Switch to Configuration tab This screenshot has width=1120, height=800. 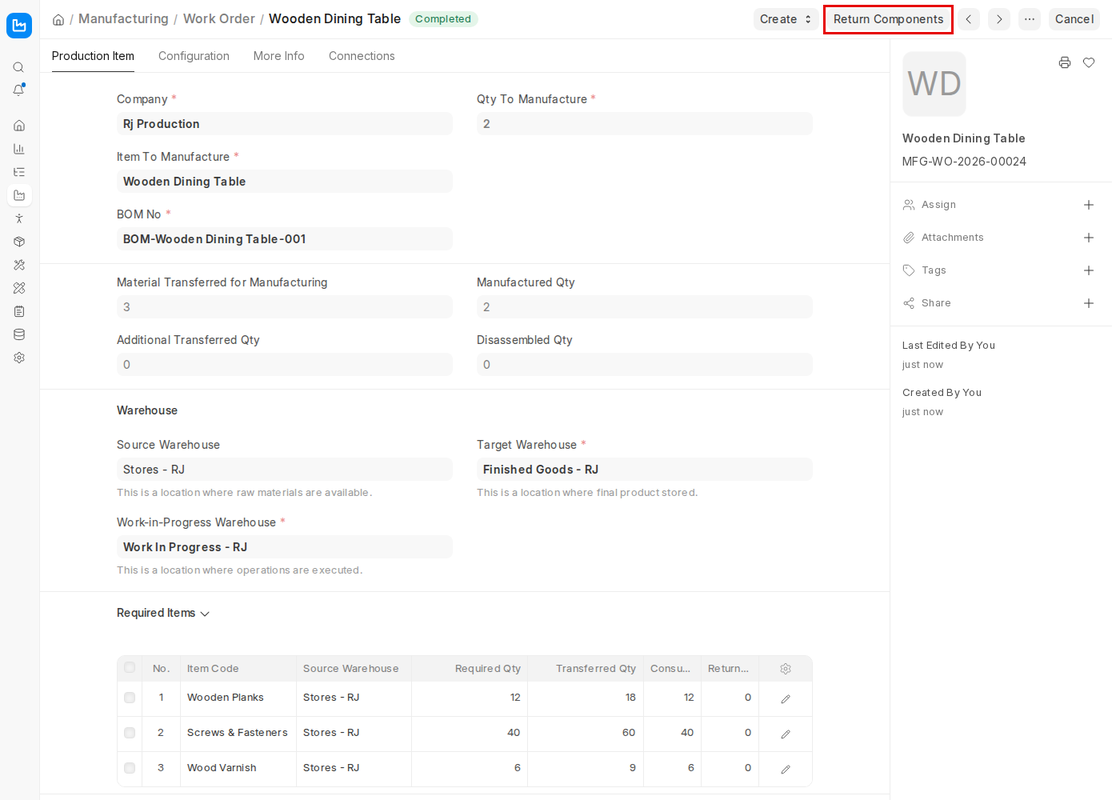pyautogui.click(x=194, y=56)
